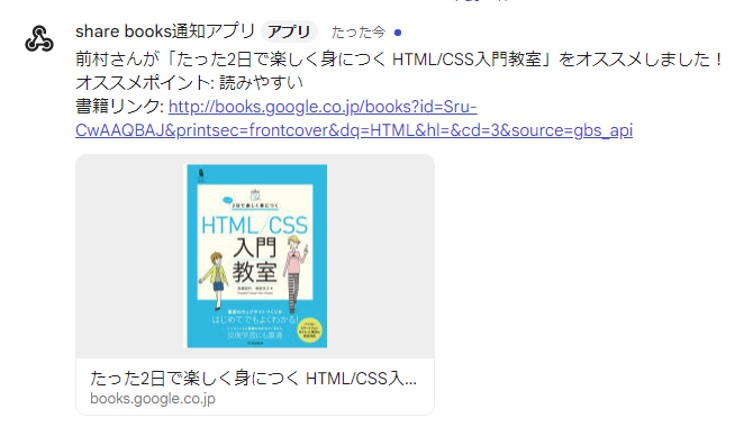Open the share books通知アプリ sender name

point(165,32)
